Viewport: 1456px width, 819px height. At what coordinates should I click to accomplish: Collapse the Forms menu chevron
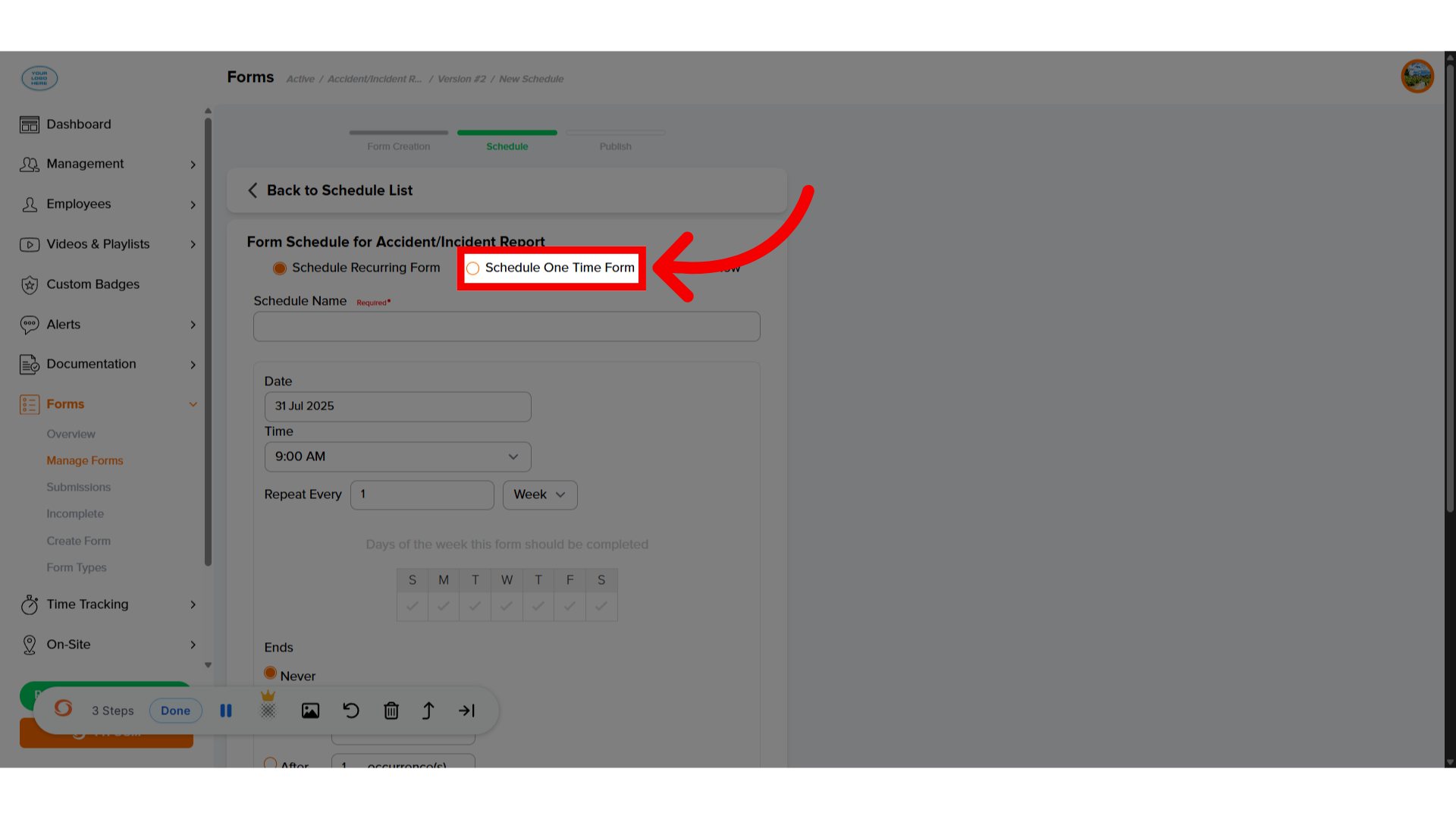coord(193,404)
